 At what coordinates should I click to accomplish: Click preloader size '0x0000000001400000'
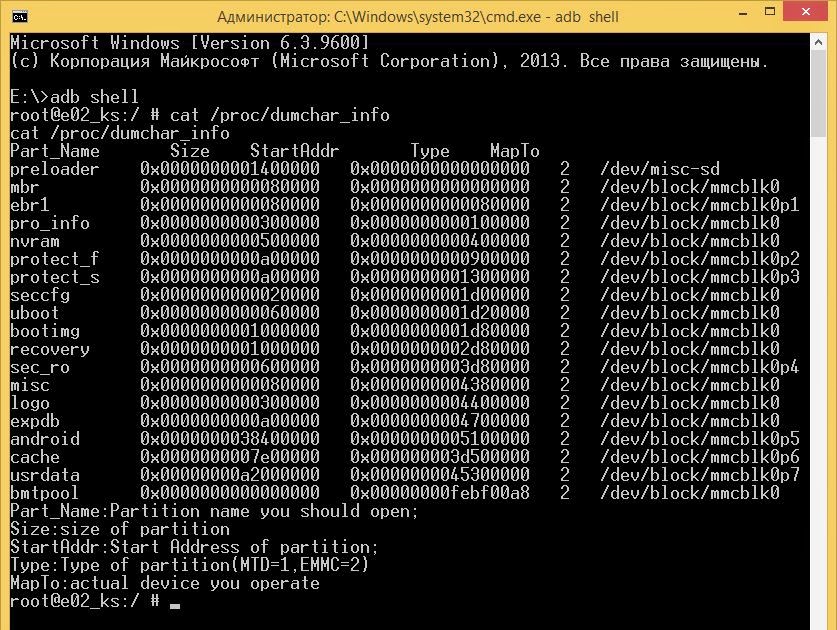230,169
